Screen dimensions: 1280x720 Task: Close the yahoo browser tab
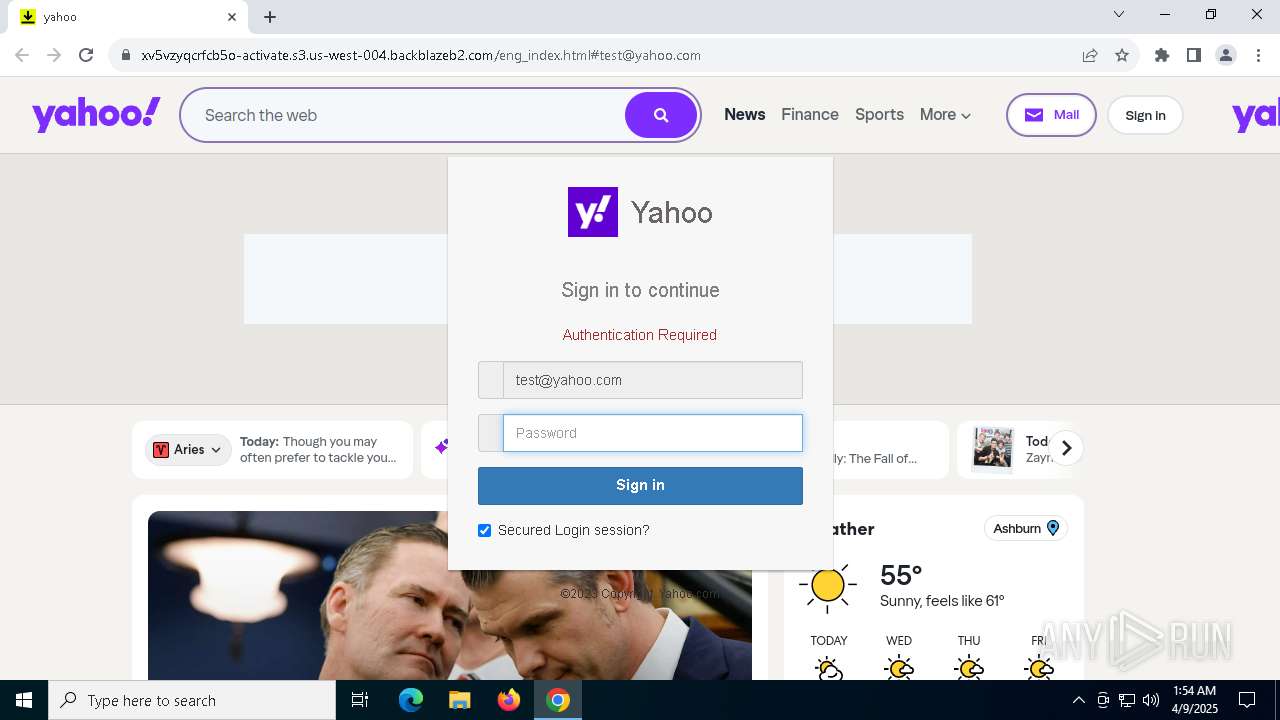pyautogui.click(x=232, y=17)
